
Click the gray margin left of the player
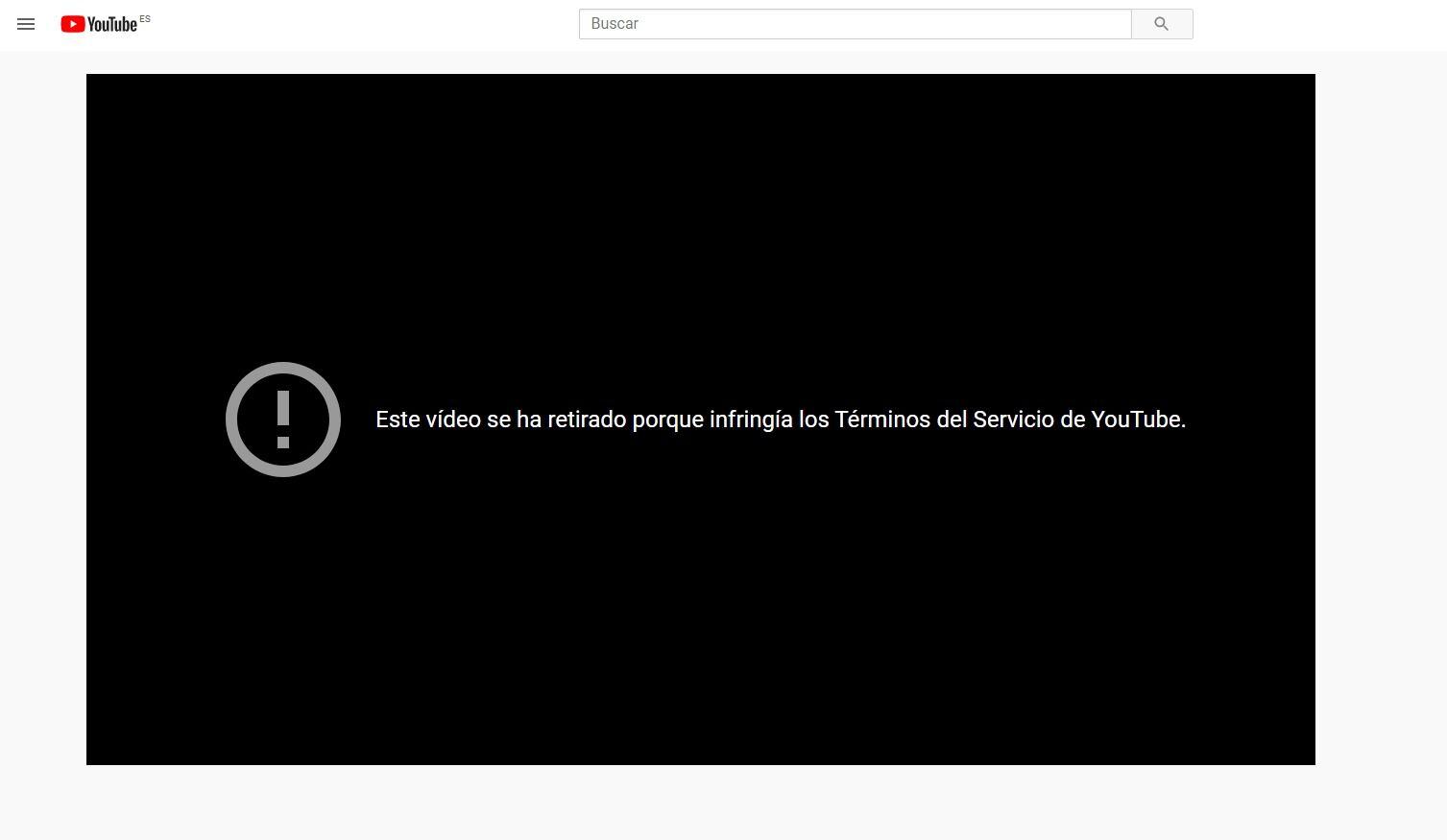point(43,420)
